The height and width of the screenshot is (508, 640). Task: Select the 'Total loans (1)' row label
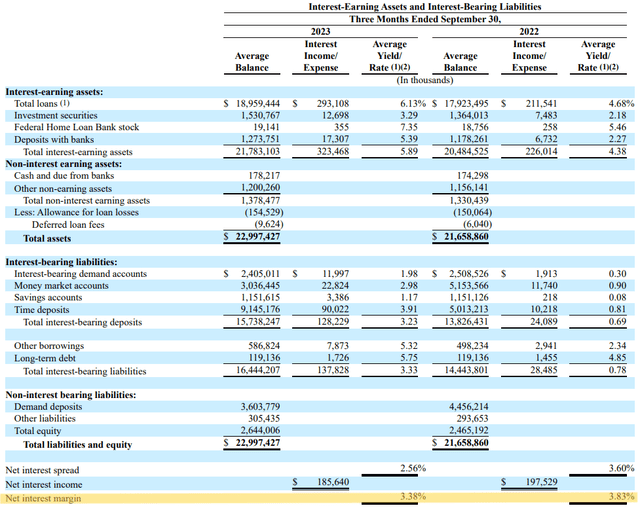click(42, 104)
